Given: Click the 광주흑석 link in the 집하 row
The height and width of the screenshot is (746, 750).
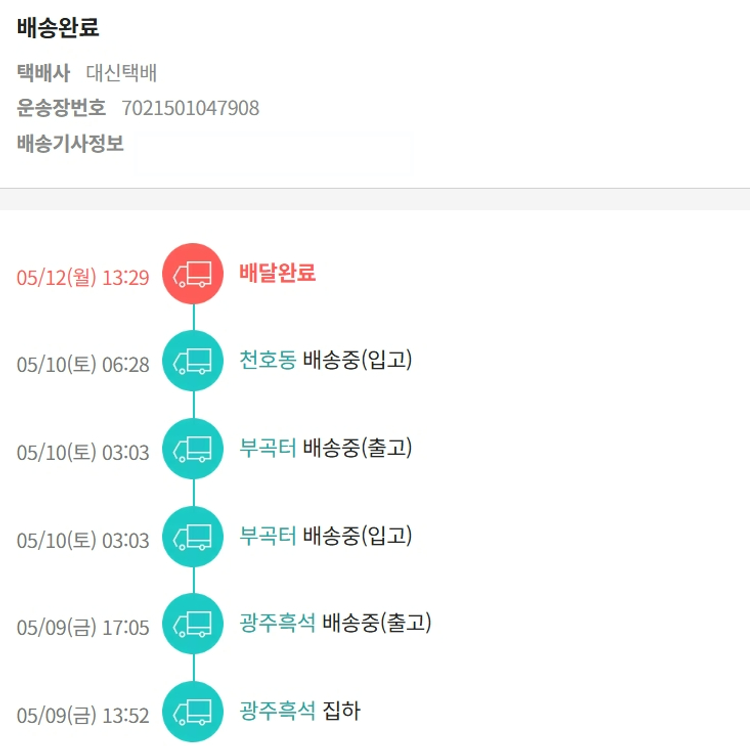Looking at the screenshot, I should click(278, 711).
